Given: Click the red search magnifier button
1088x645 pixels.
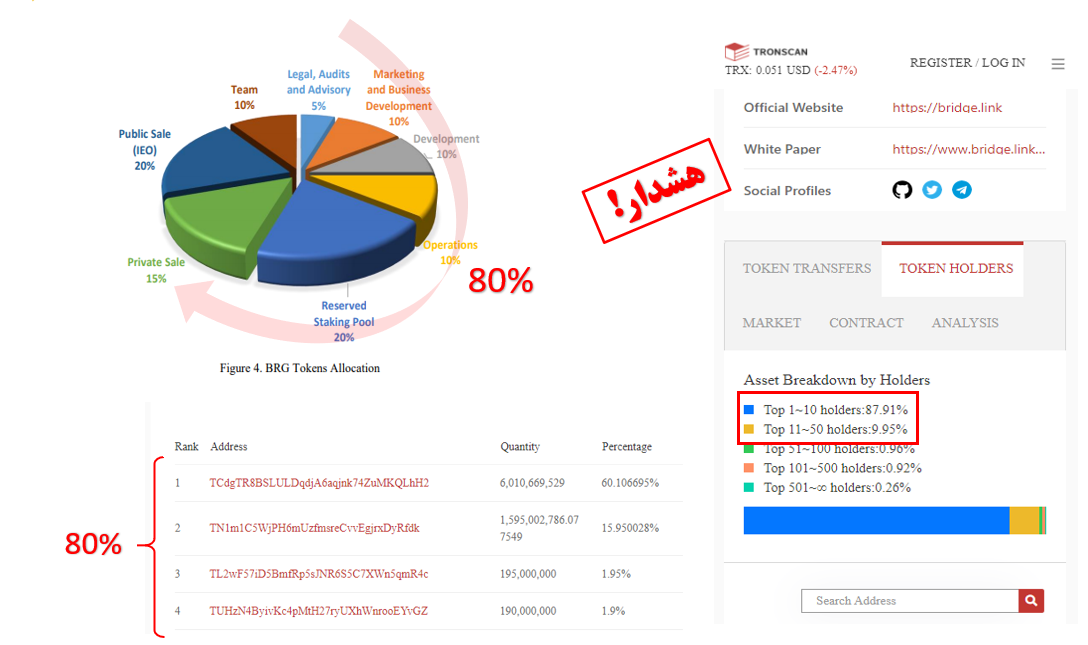Looking at the screenshot, I should tap(1031, 601).
